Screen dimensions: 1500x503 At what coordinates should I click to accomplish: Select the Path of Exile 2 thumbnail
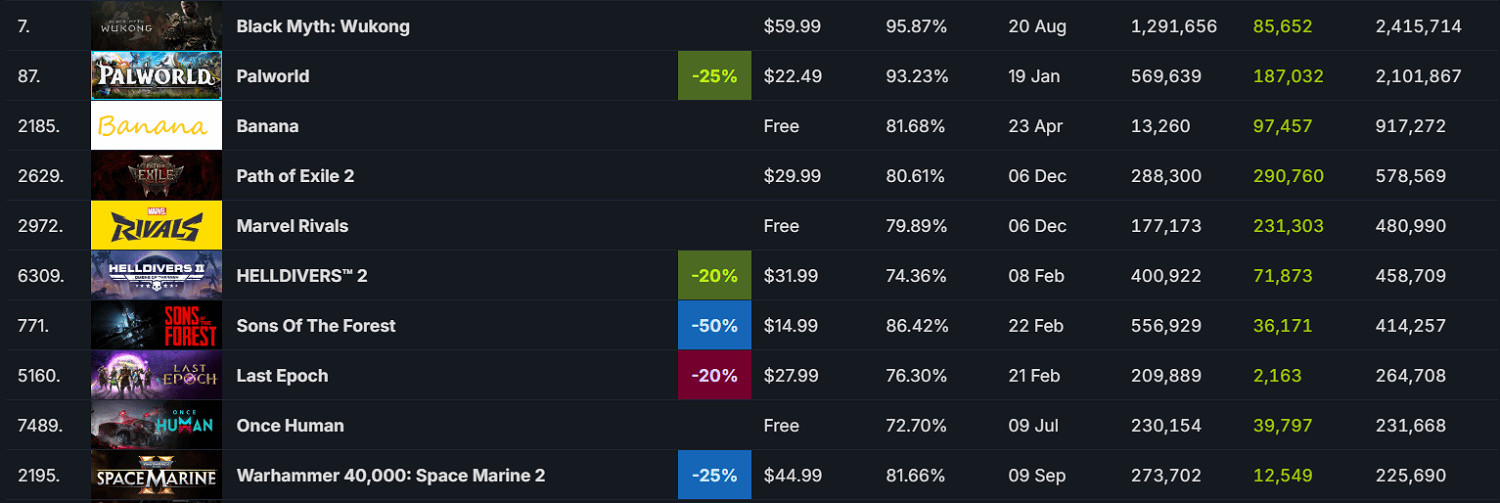click(x=156, y=176)
